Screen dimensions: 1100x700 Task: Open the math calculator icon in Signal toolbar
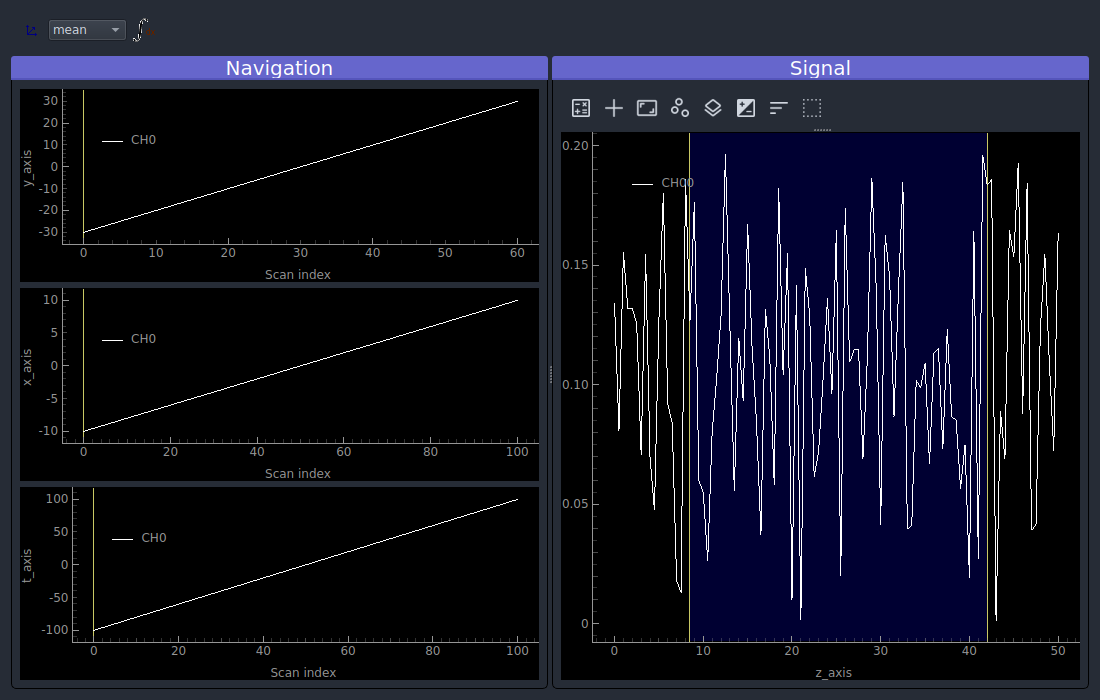coord(581,108)
